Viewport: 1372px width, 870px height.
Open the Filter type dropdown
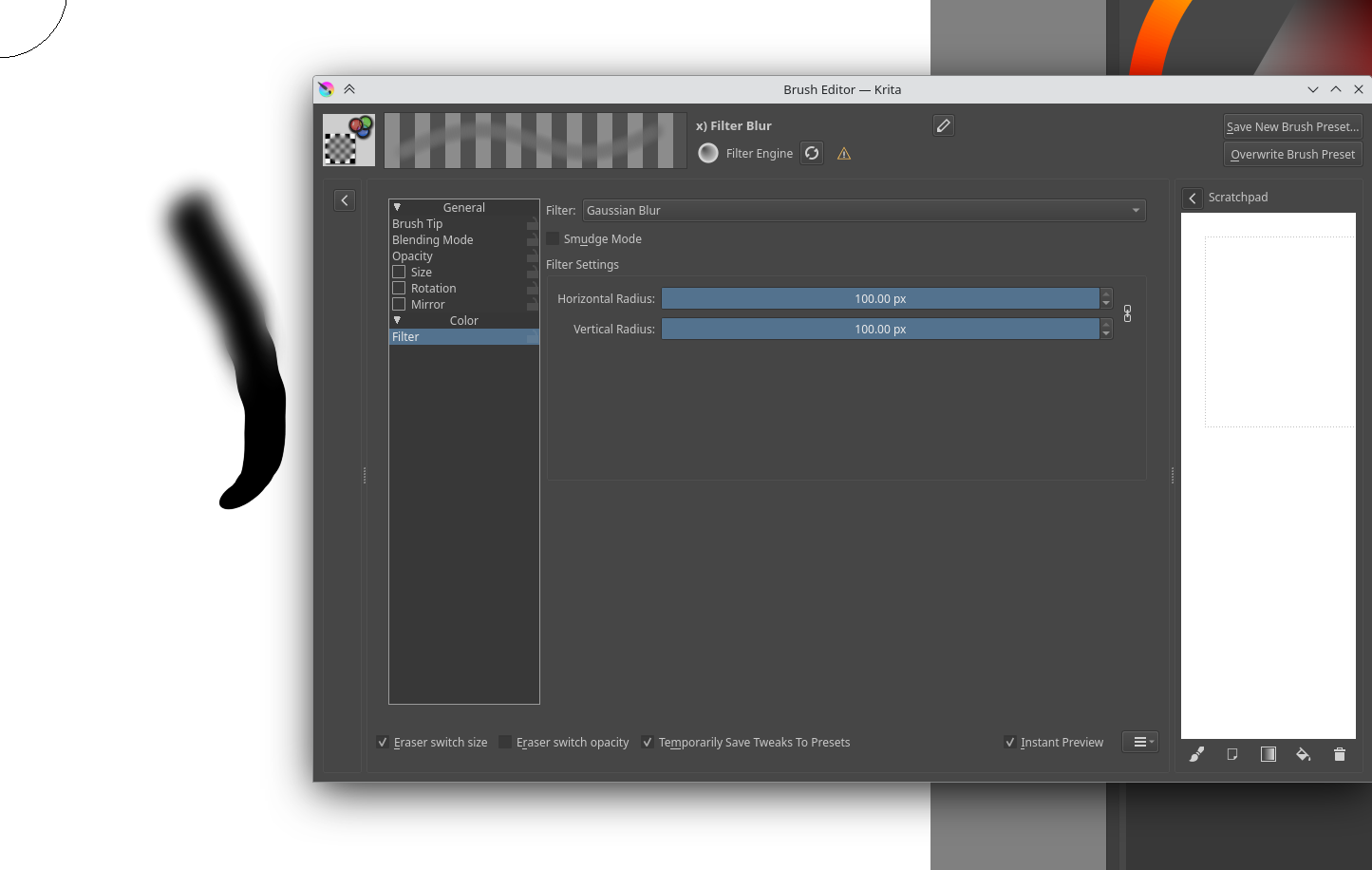click(863, 211)
